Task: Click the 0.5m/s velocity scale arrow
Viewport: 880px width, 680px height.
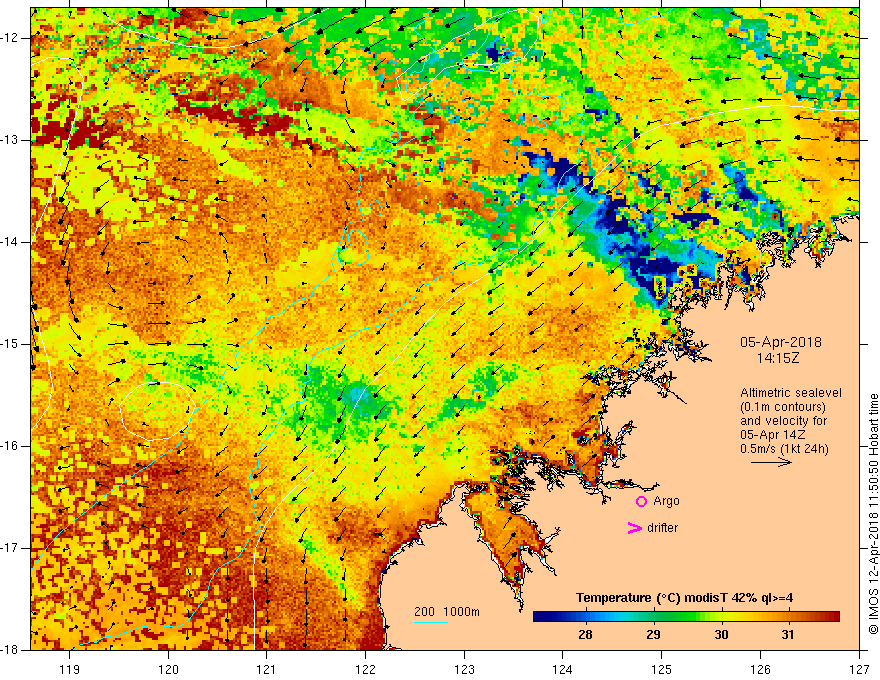Action: pyautogui.click(x=771, y=462)
